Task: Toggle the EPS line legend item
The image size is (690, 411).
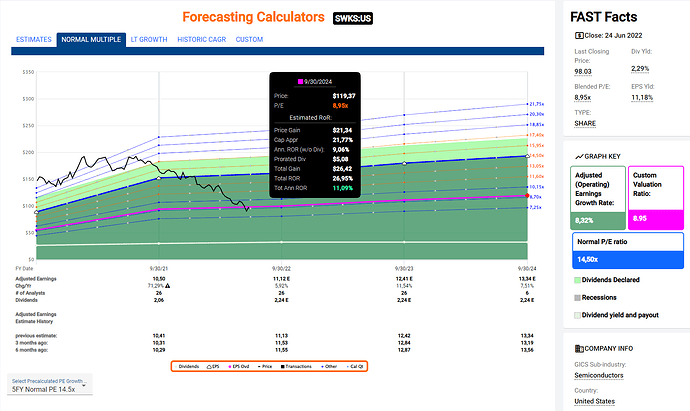Action: point(212,366)
